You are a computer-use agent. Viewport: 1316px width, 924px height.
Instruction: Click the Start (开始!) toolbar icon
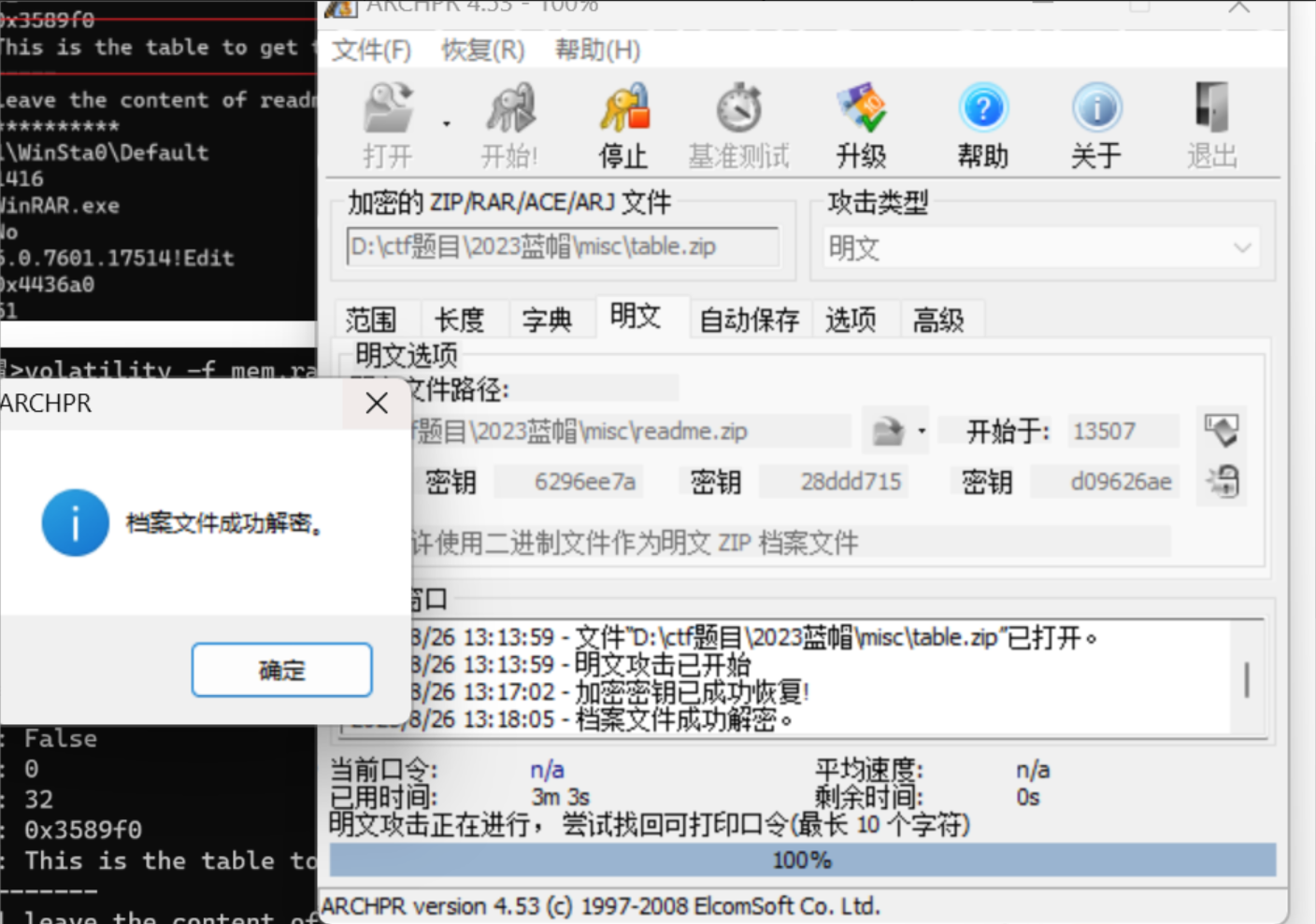coord(509,125)
